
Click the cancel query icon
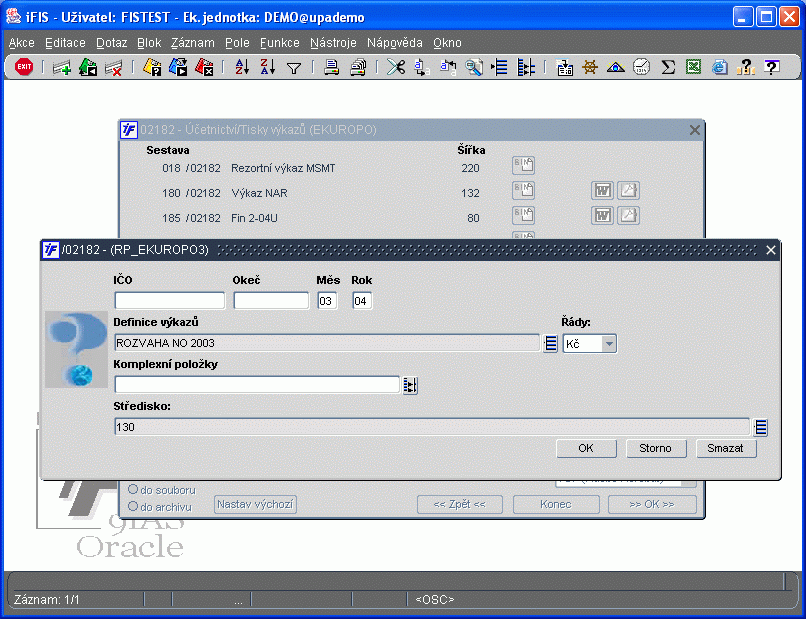pyautogui.click(x=204, y=67)
